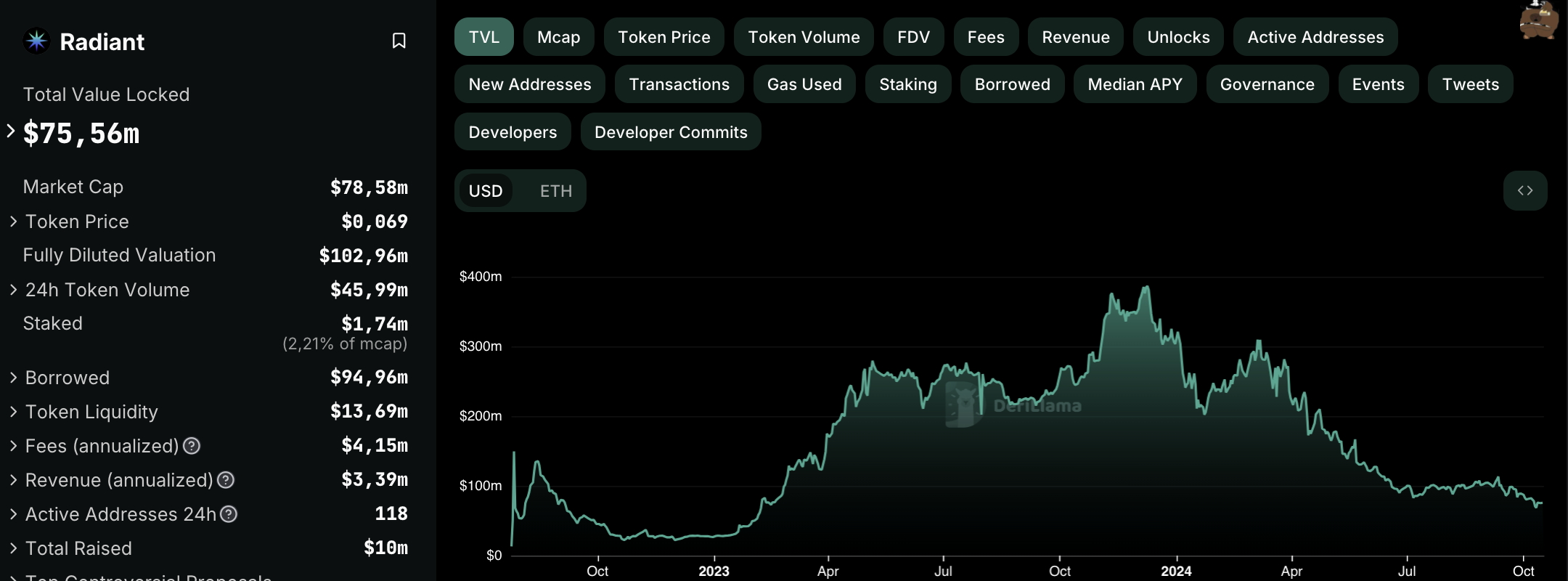Switch chart denomination to ETH
The width and height of the screenshot is (1568, 581).
(556, 191)
